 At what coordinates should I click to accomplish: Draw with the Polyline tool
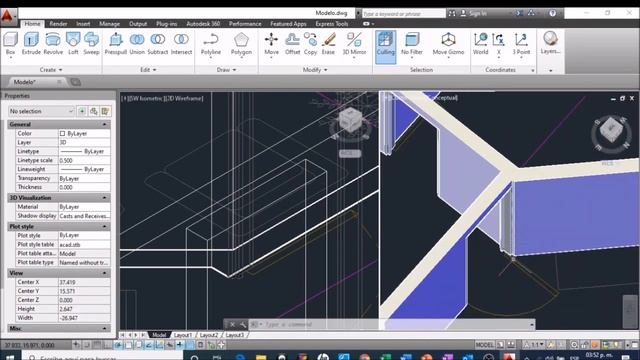click(211, 44)
